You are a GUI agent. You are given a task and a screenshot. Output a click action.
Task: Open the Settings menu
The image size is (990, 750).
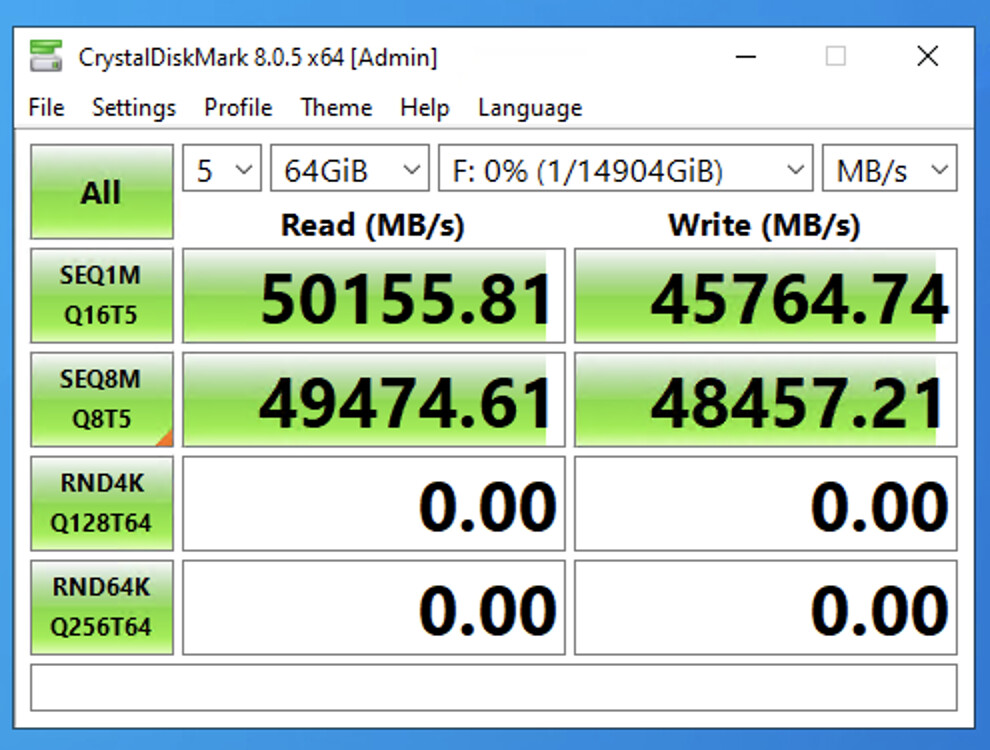tap(133, 108)
